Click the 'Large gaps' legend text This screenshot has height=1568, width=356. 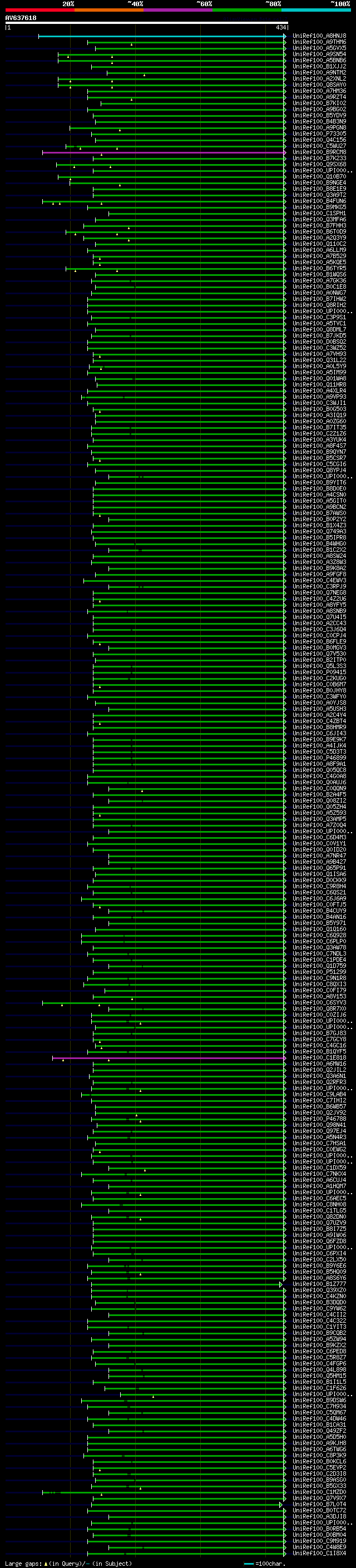tap(23, 1564)
